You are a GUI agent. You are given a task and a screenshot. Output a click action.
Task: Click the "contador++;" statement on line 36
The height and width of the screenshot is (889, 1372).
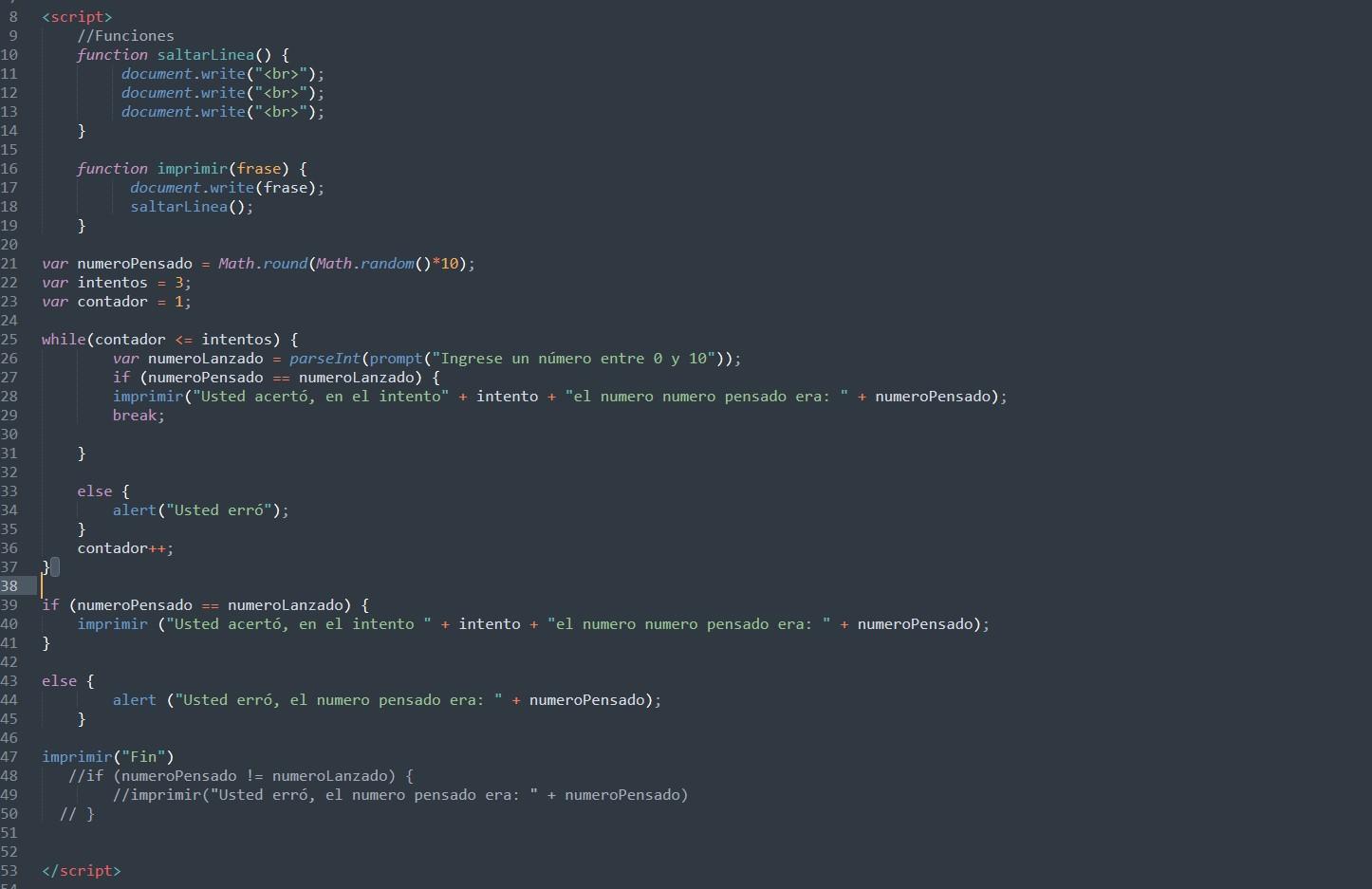click(125, 548)
